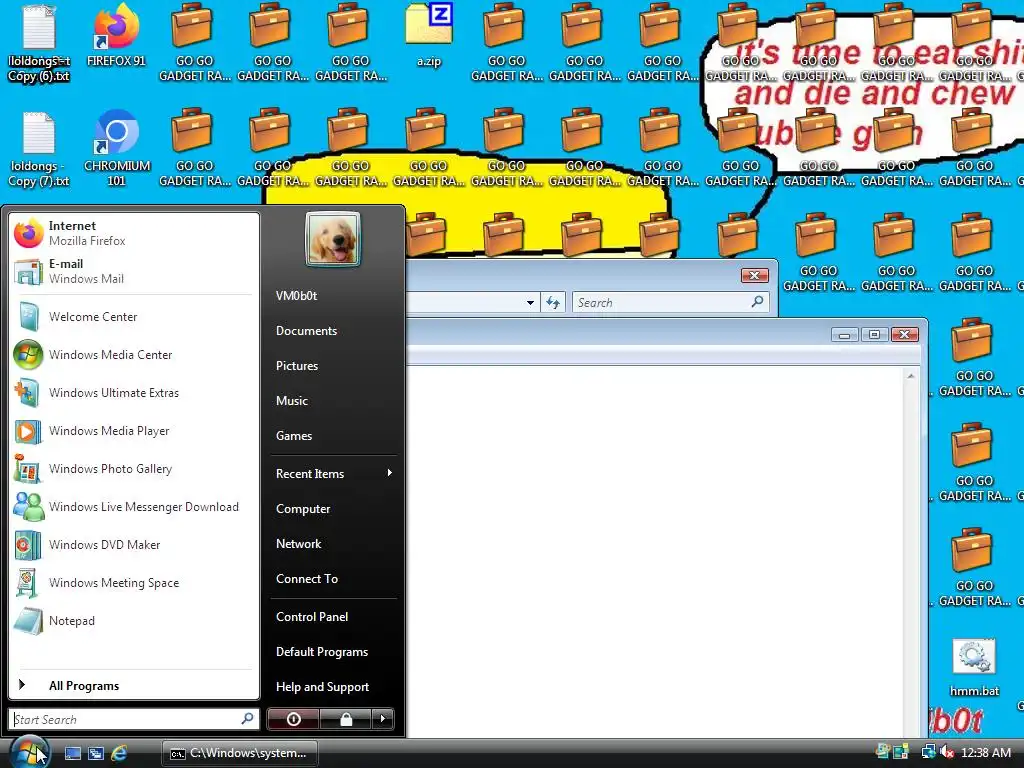Click the Explorer search magnifier icon
The height and width of the screenshot is (768, 1024).
(x=758, y=302)
